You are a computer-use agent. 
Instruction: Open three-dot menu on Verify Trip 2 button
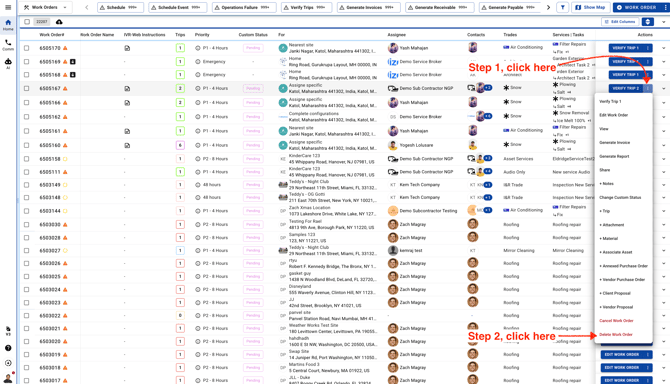(648, 88)
